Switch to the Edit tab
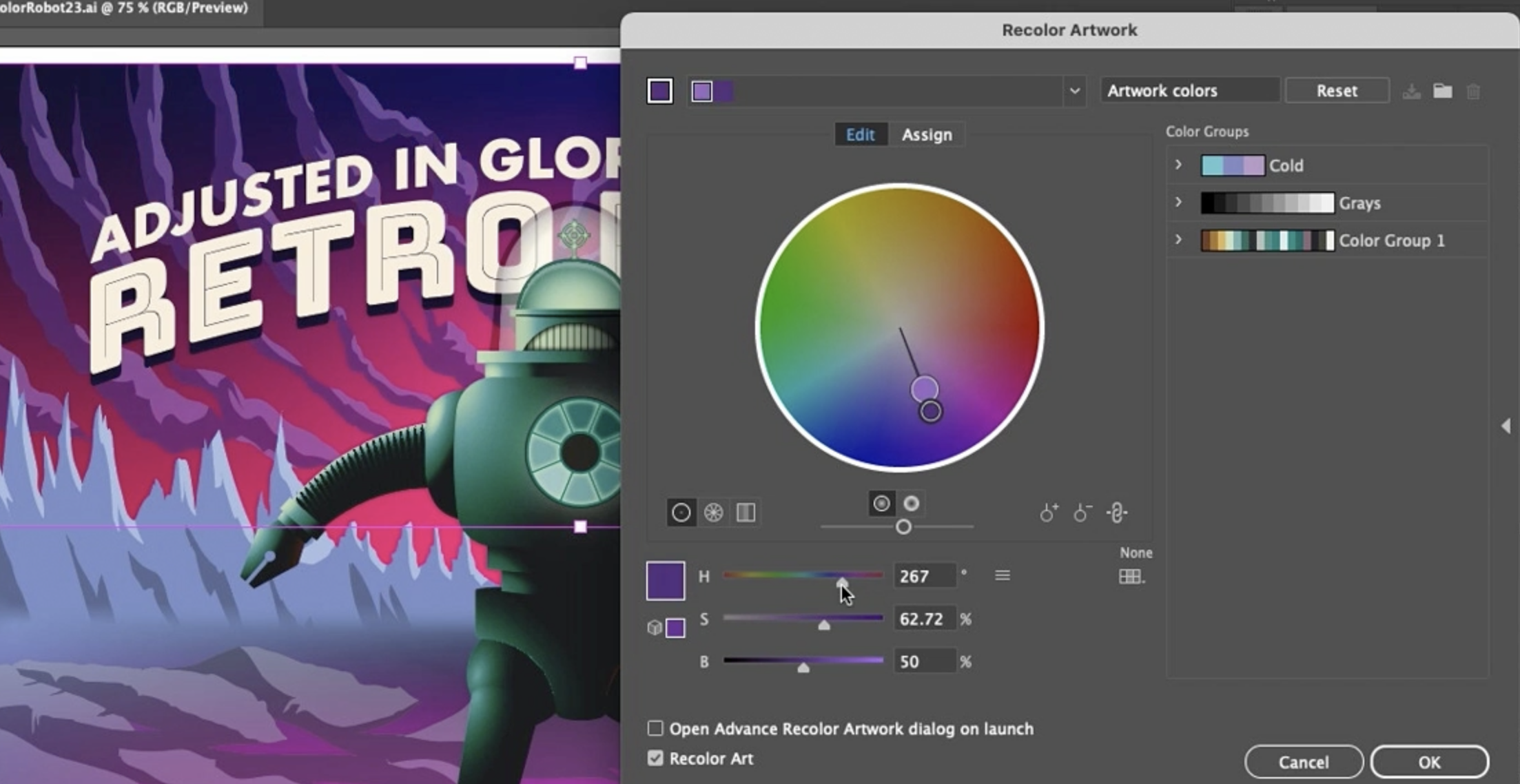 [x=860, y=134]
